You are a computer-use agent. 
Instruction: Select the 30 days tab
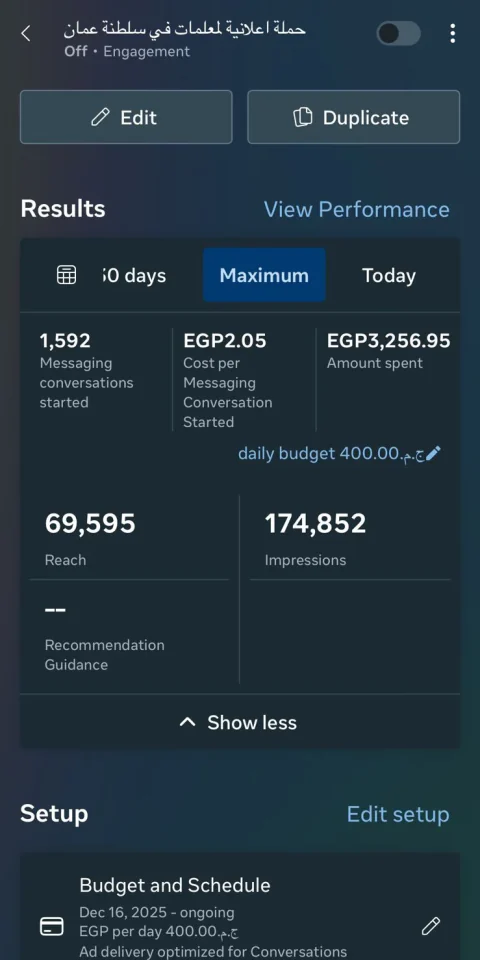pyautogui.click(x=134, y=276)
